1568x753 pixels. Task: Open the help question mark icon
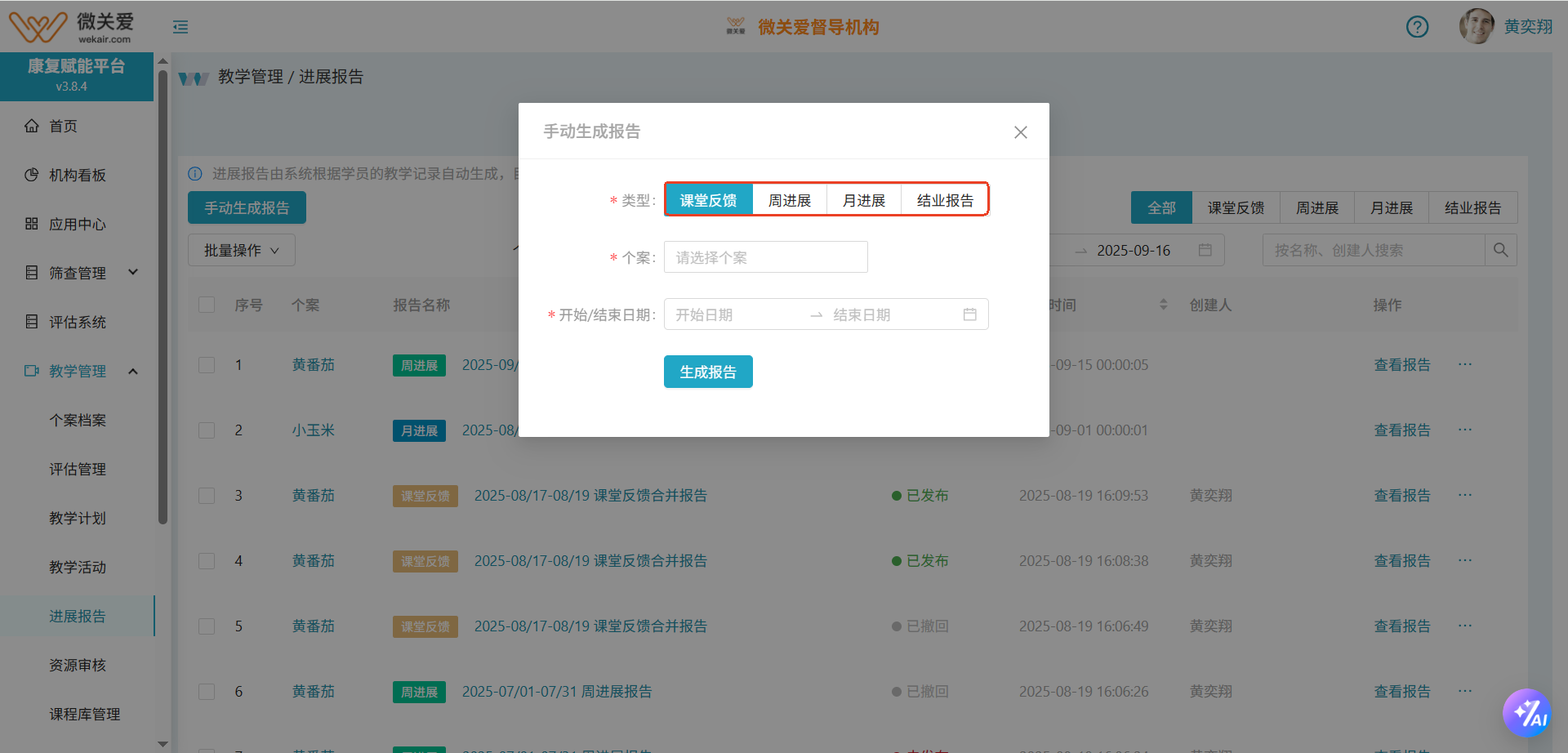pyautogui.click(x=1417, y=27)
